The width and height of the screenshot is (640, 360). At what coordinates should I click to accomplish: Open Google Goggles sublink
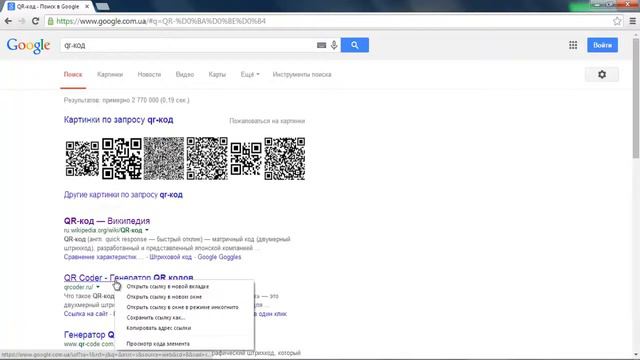pyautogui.click(x=219, y=257)
